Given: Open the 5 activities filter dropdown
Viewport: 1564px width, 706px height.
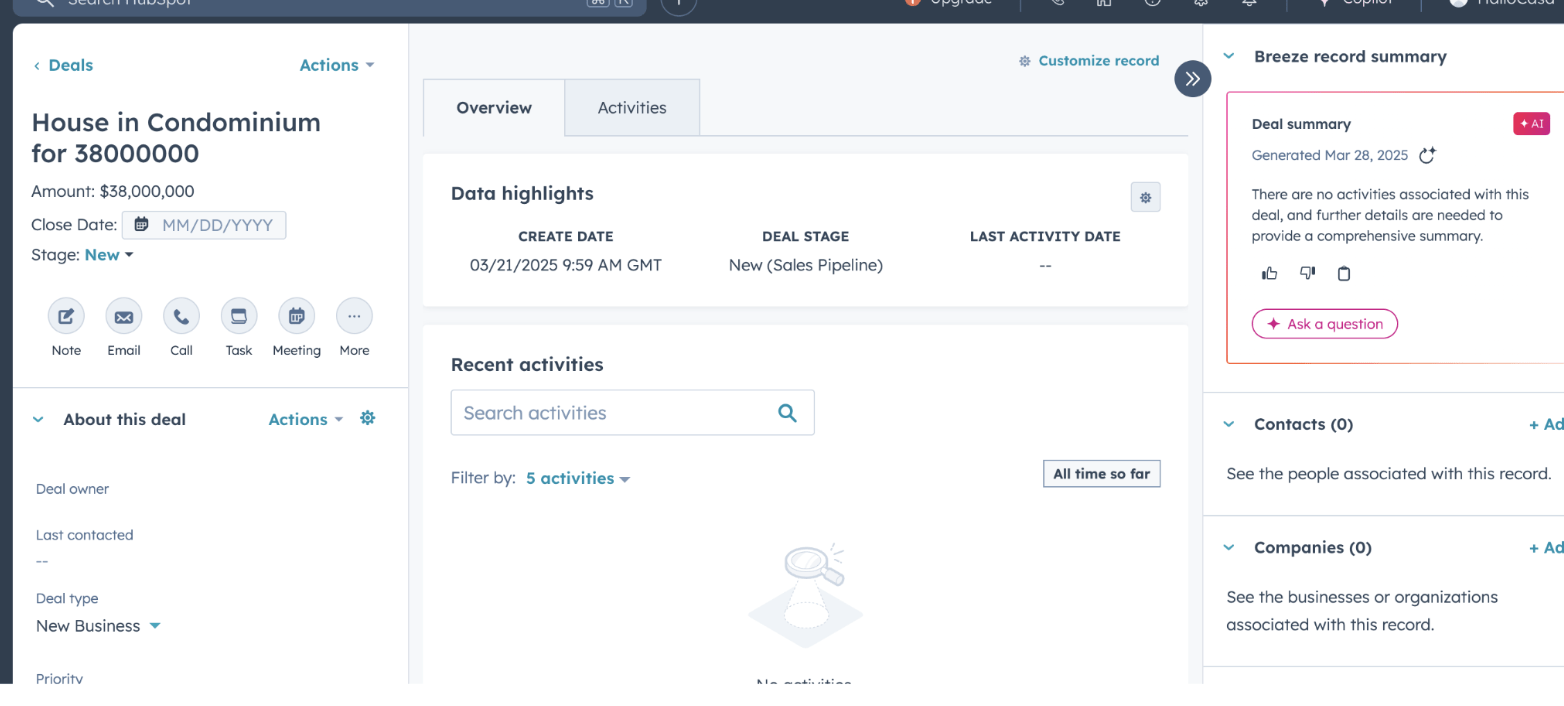Looking at the screenshot, I should click(578, 478).
